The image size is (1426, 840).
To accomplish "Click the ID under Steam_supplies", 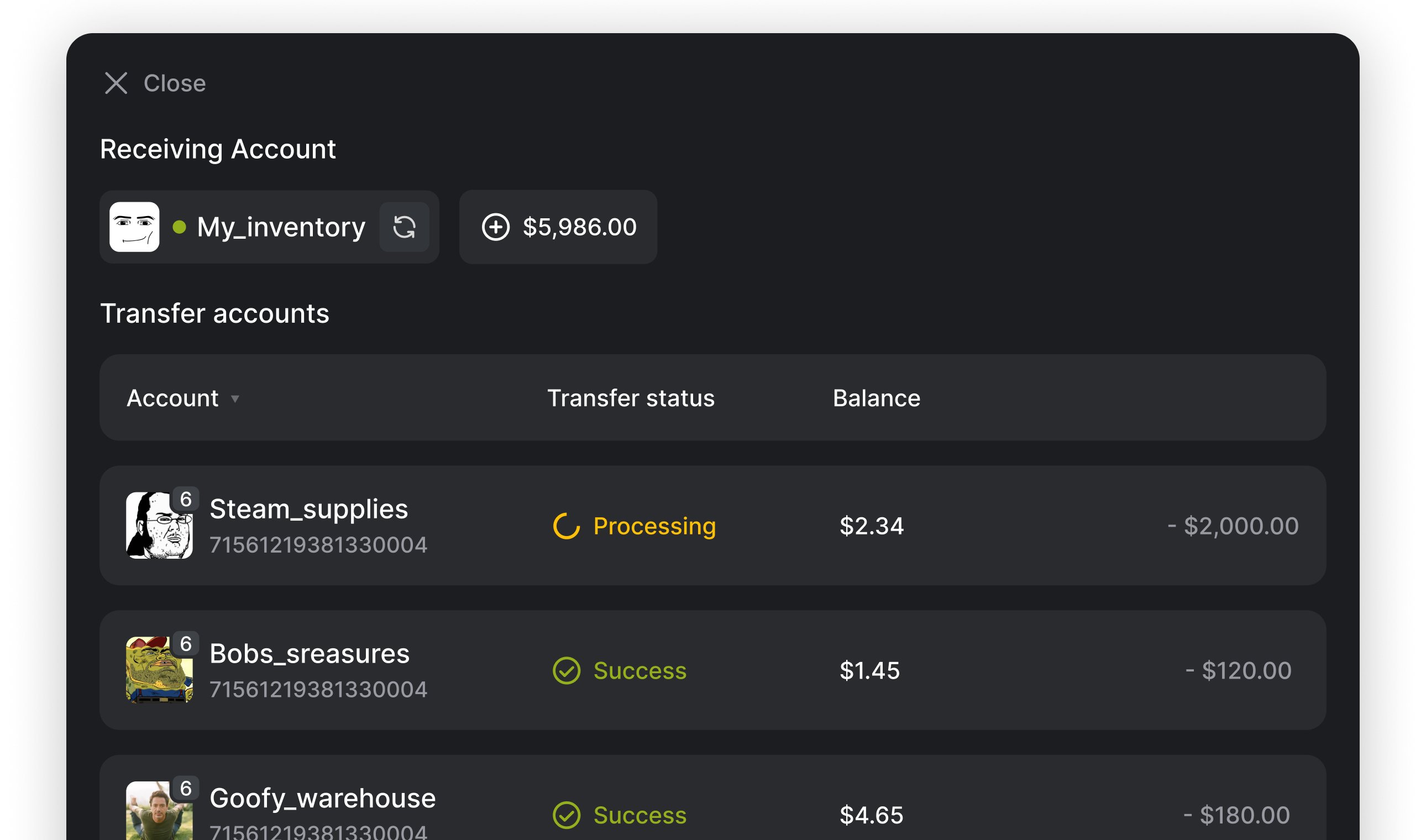I will pos(318,545).
